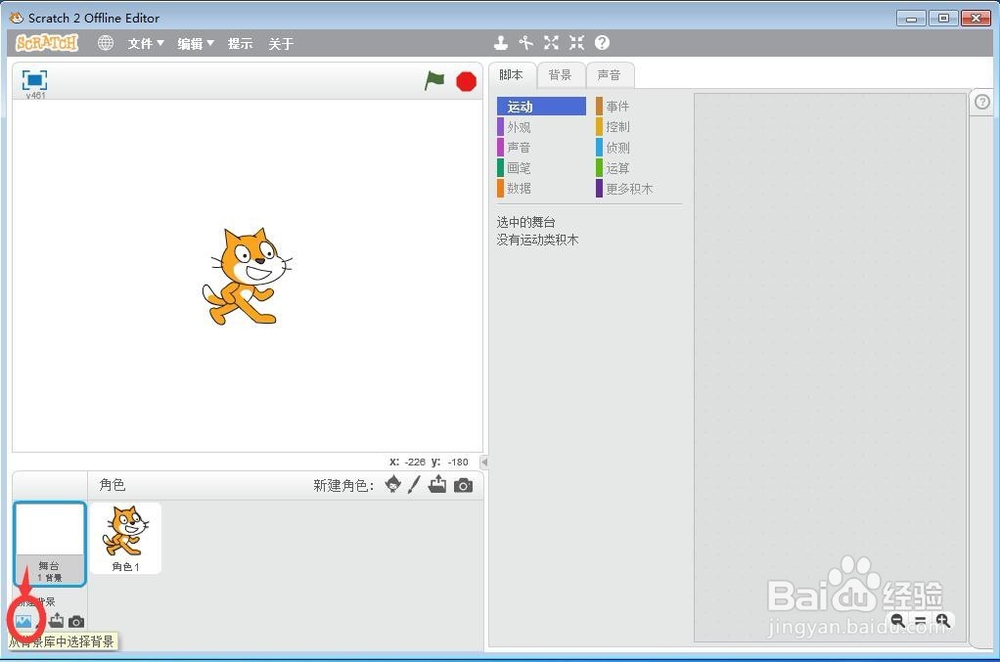1000x662 pixels.
Task: Select the 外观 block category
Action: pos(541,127)
